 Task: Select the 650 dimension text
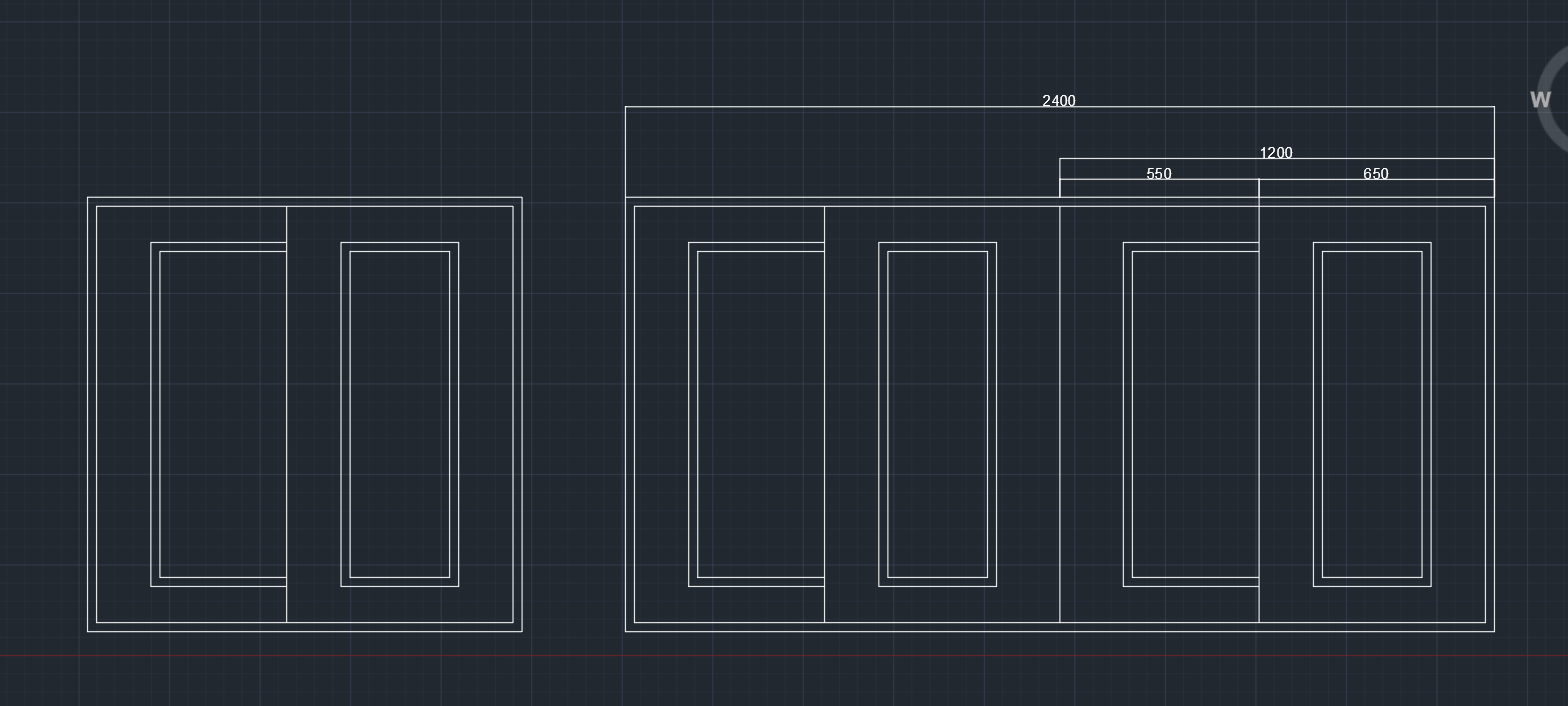(x=1376, y=174)
